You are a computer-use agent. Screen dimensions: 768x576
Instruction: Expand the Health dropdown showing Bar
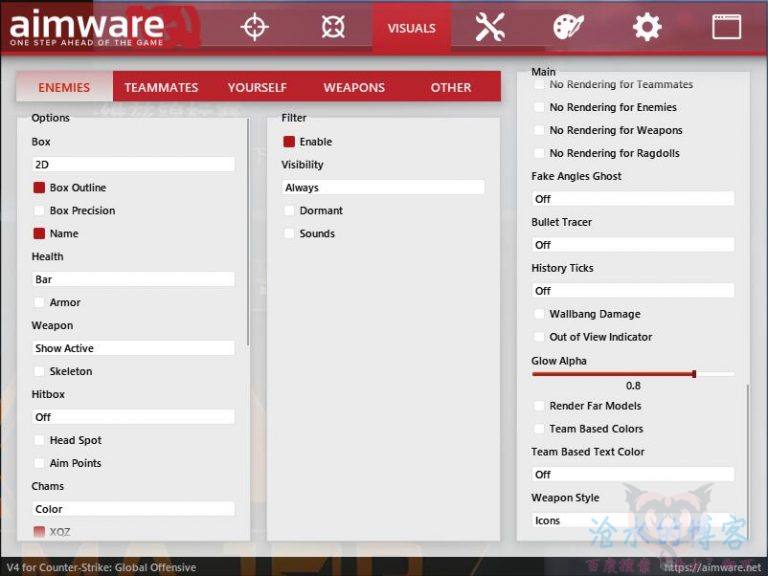pos(134,279)
